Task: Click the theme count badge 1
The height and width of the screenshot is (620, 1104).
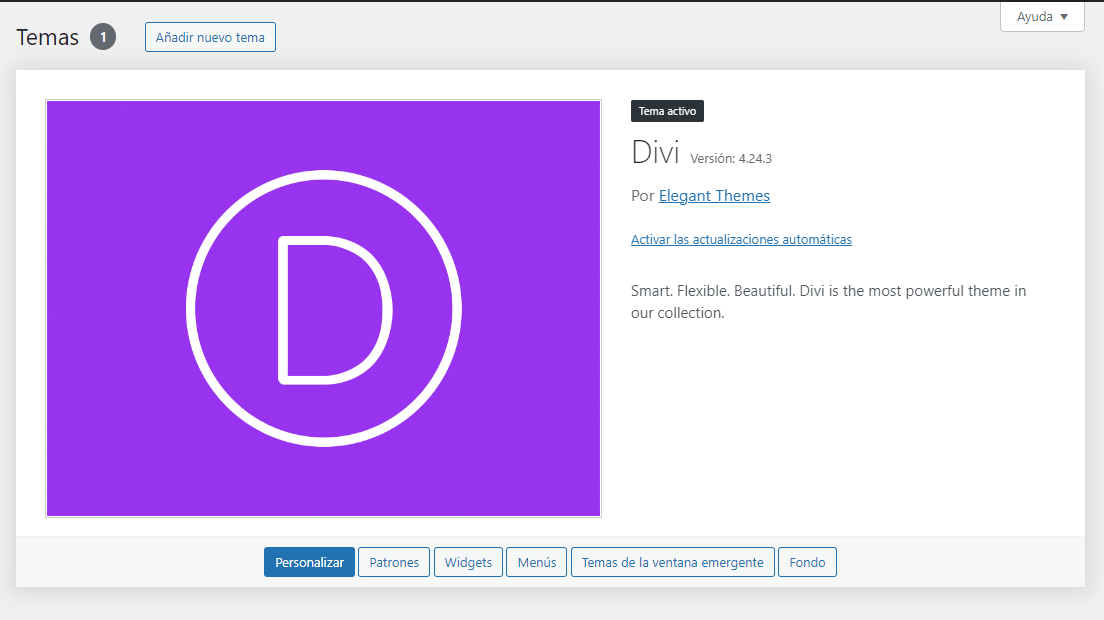Action: point(103,37)
